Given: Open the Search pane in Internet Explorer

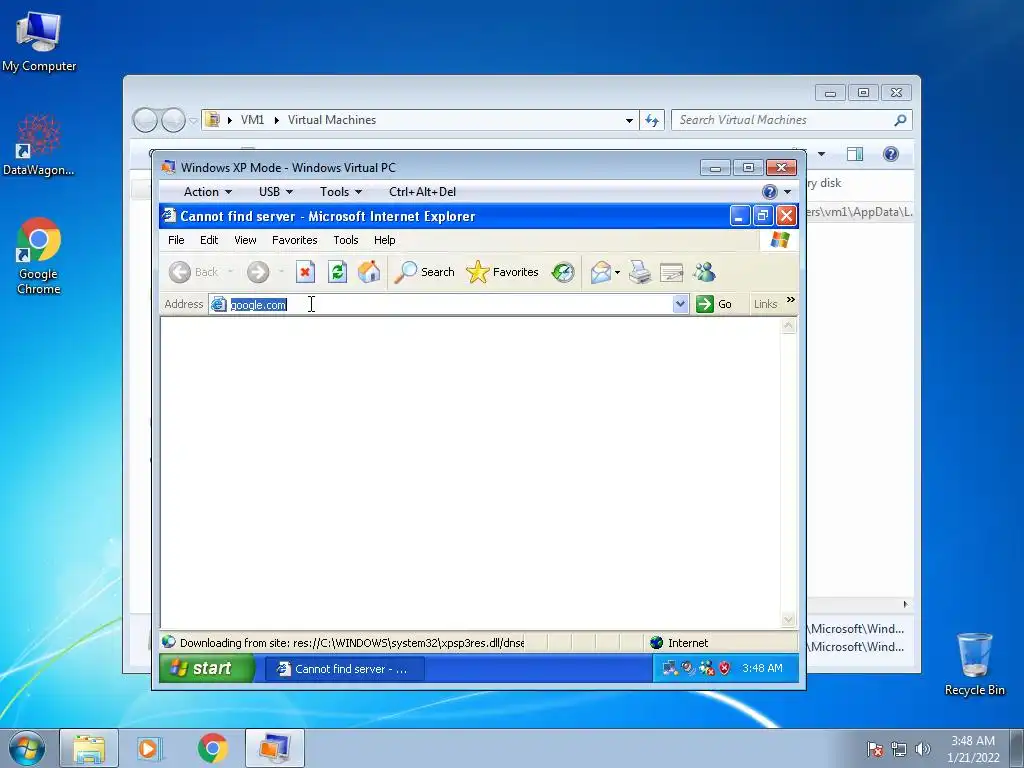Looking at the screenshot, I should (424, 272).
